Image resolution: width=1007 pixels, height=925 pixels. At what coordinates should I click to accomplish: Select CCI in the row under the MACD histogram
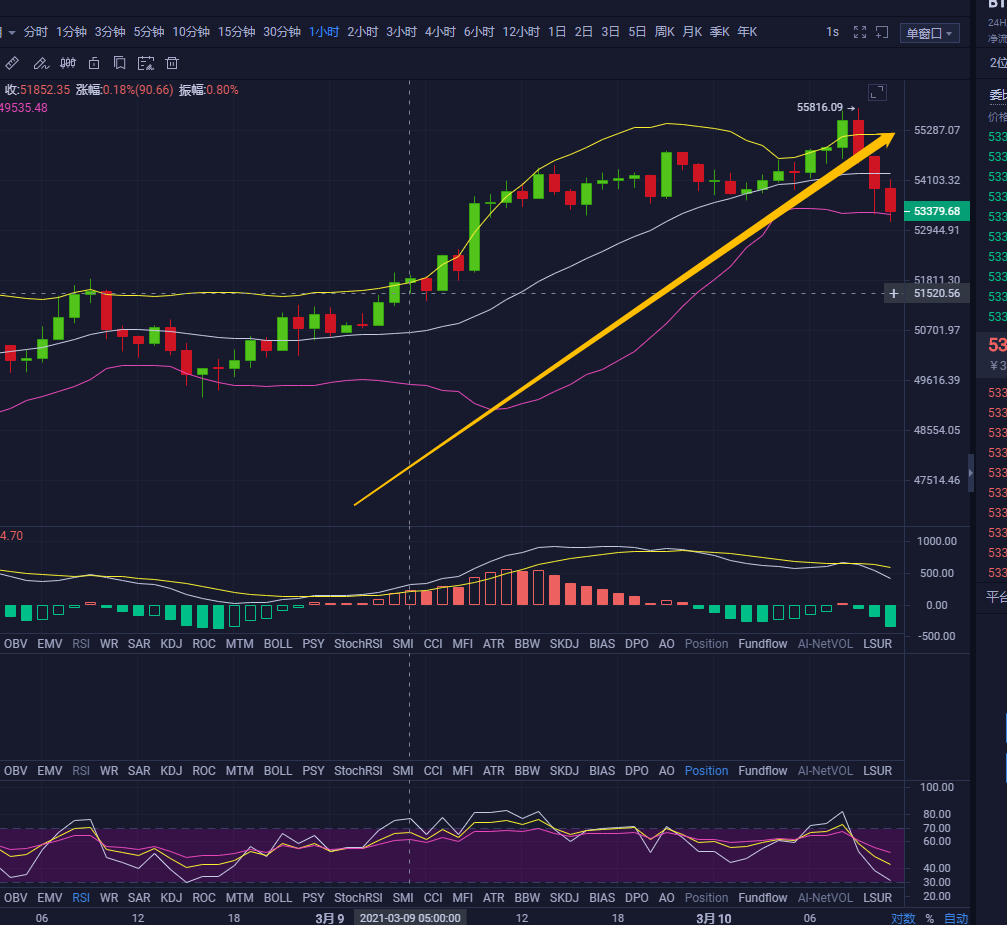[x=433, y=644]
